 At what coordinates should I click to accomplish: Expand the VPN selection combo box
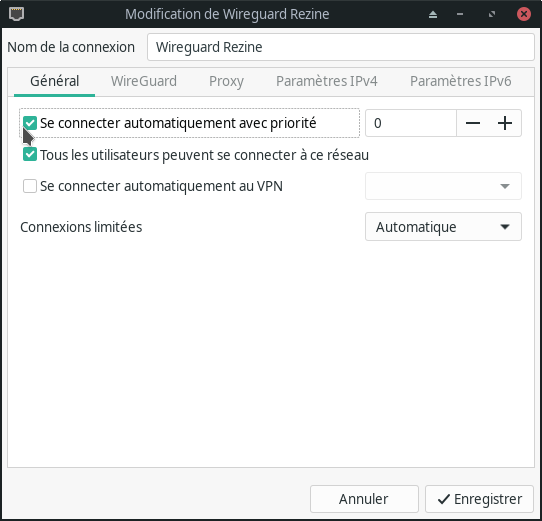[x=443, y=186]
